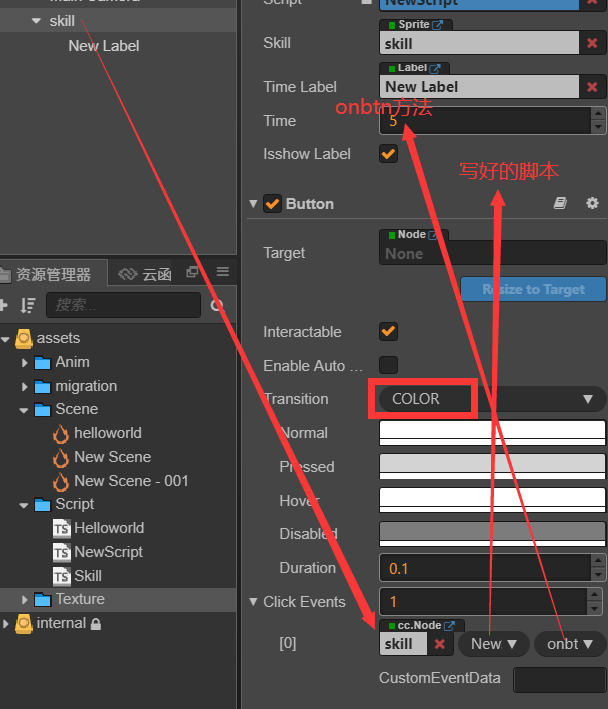Click the create asset plus icon
Screen dimensions: 608x709
tap(3, 305)
